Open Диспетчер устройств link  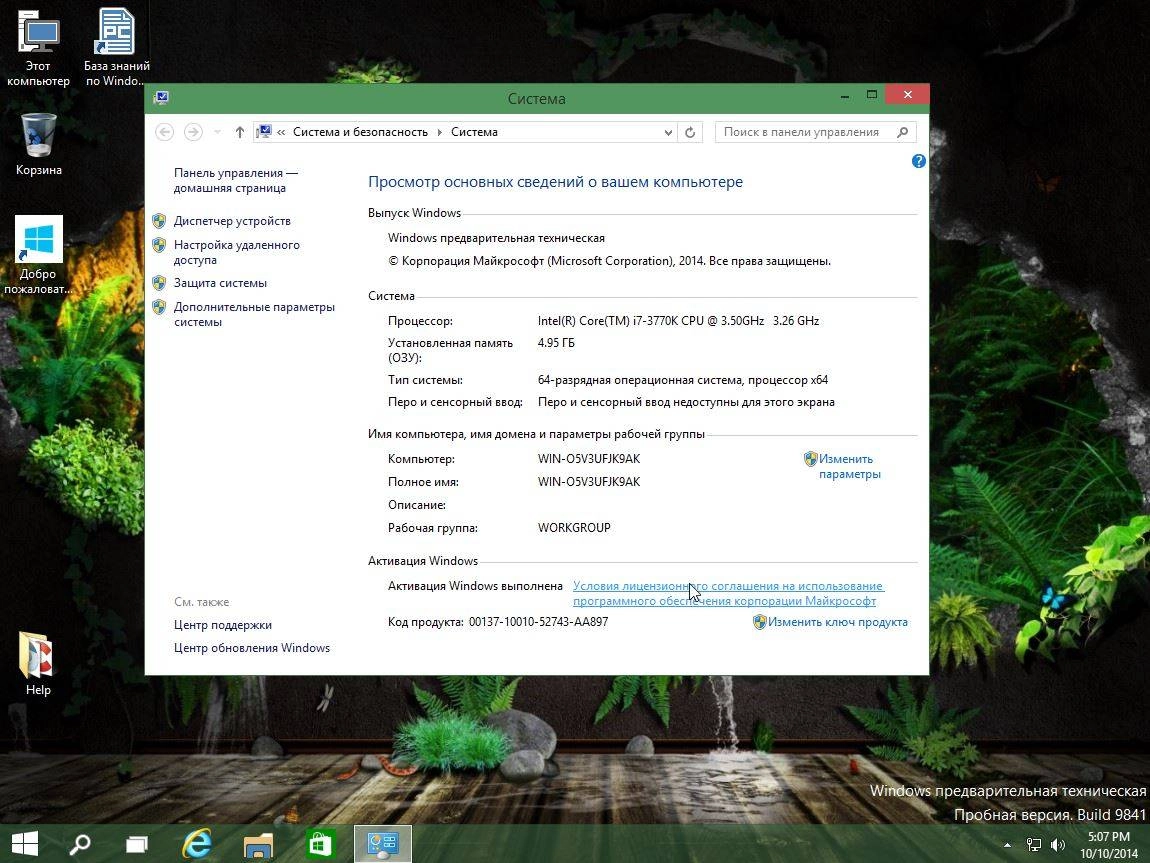[x=232, y=221]
